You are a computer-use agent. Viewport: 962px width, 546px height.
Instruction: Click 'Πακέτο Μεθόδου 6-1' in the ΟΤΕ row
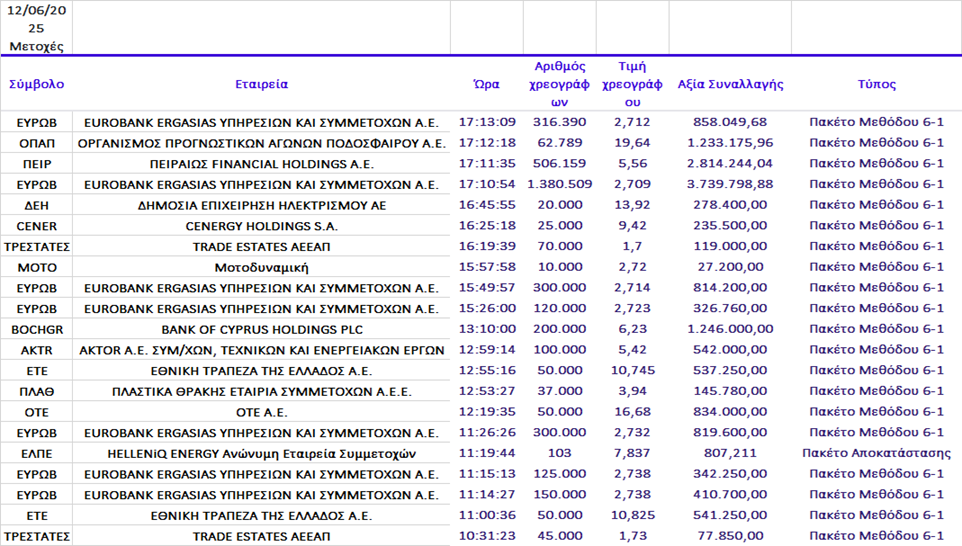[x=876, y=412]
